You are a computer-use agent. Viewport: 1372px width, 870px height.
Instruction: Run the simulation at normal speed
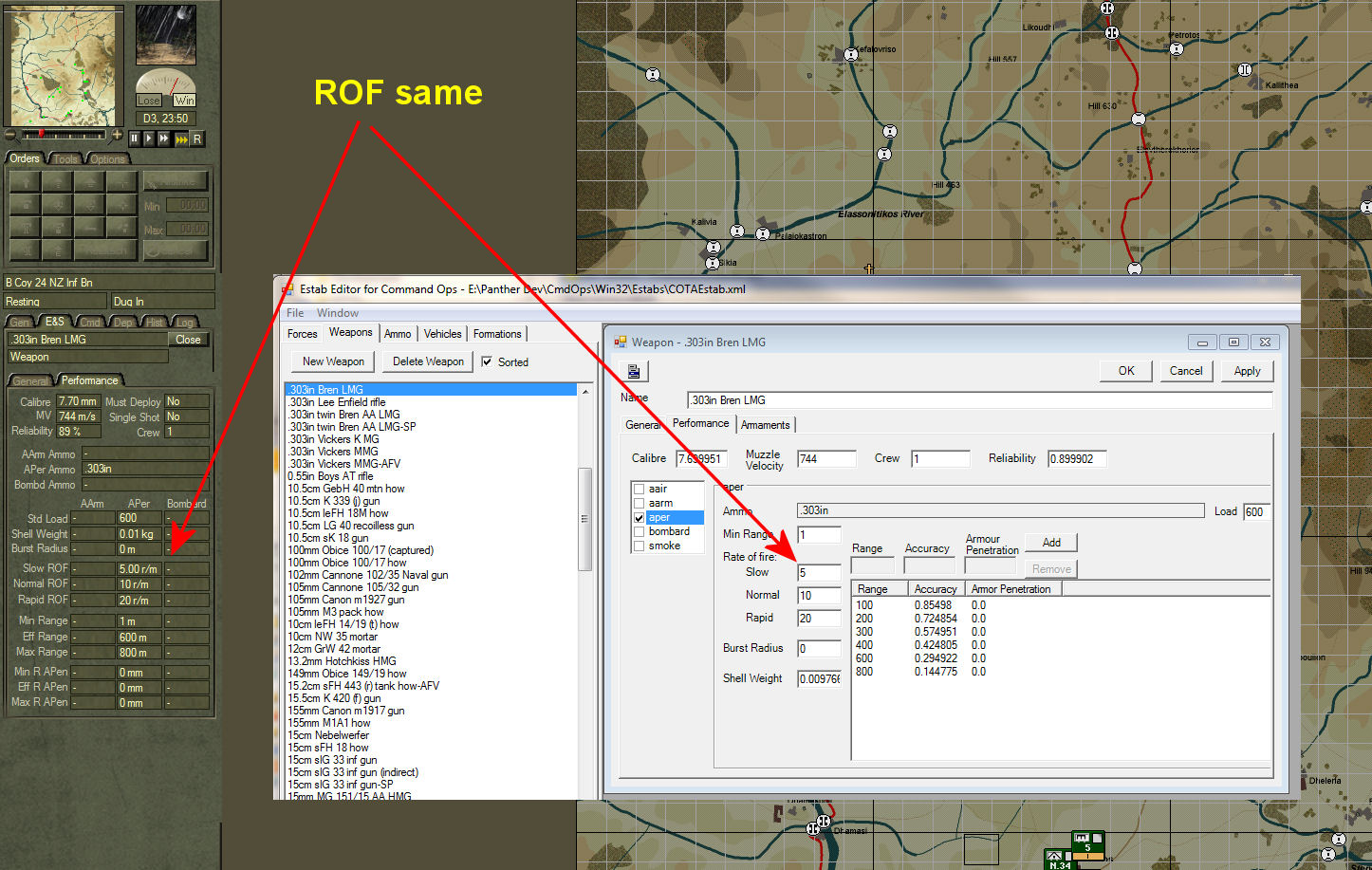[x=149, y=139]
